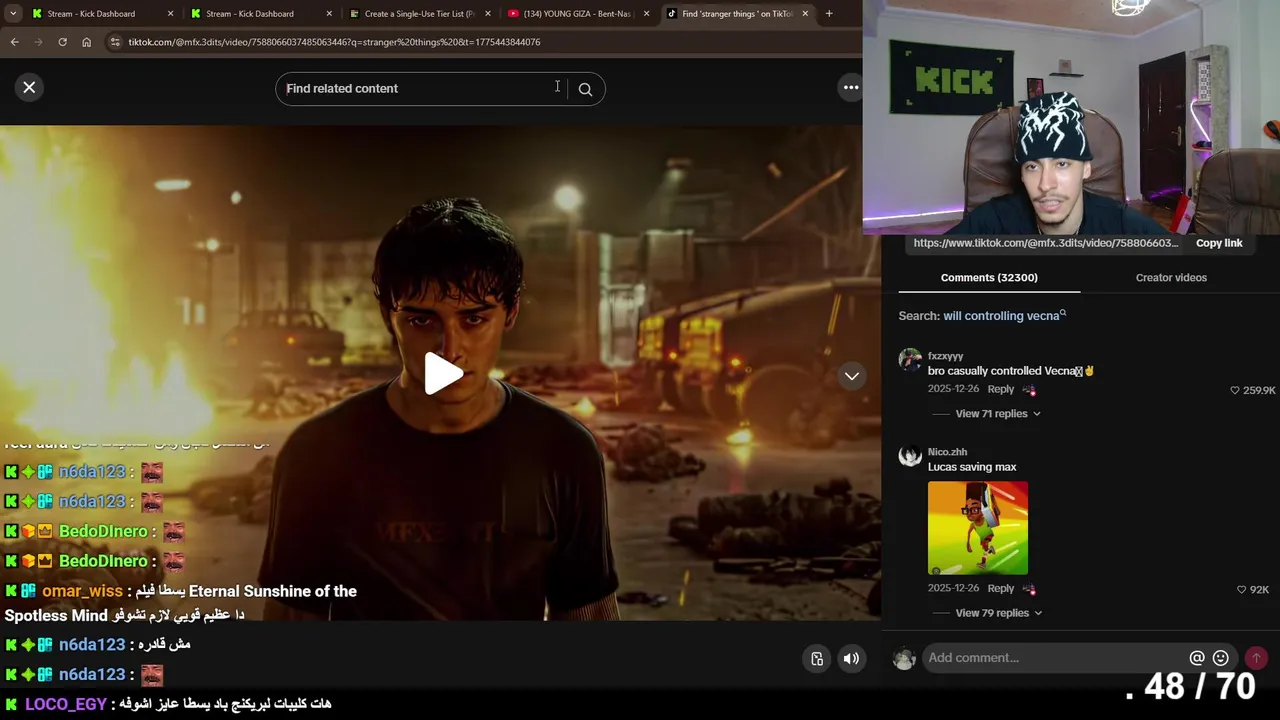Post comment with red arrow button
Screen dimensions: 1280x720
(x=1256, y=658)
